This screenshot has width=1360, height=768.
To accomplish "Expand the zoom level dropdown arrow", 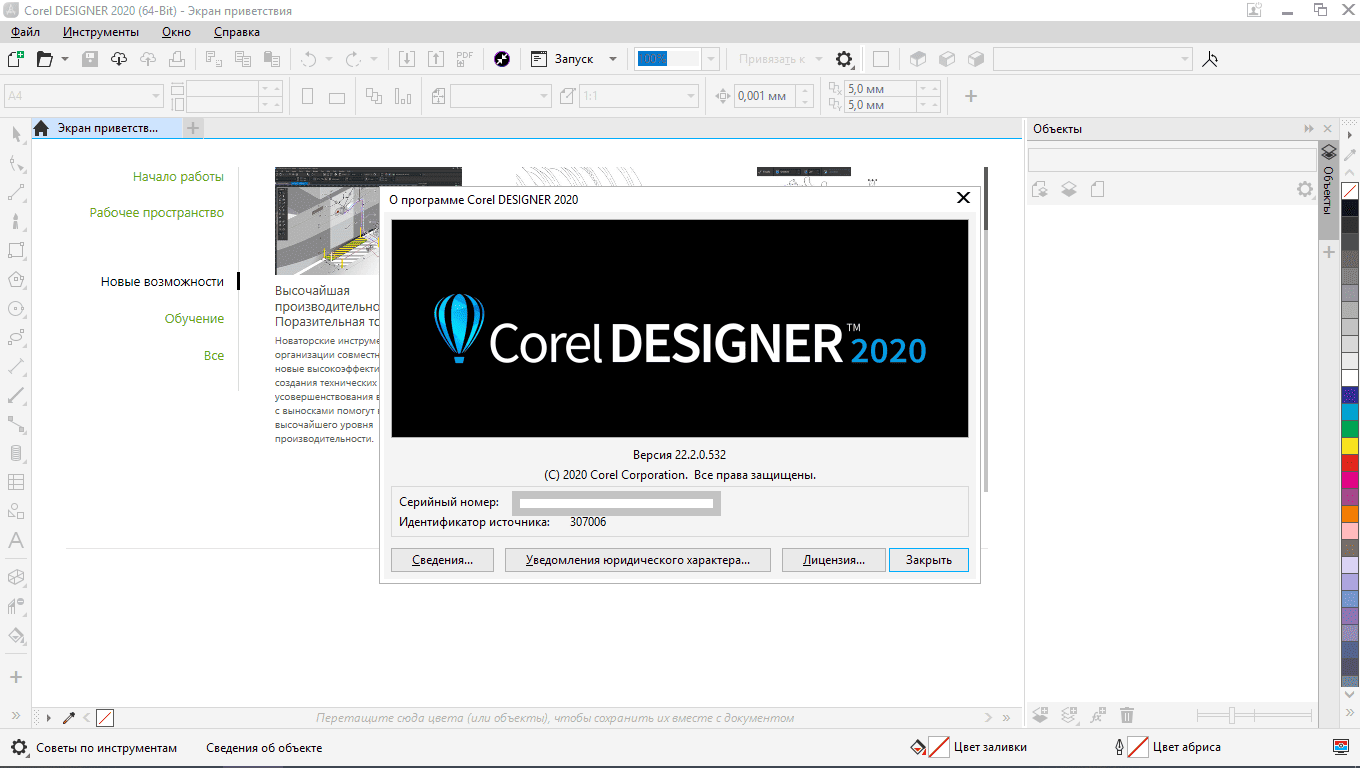I will click(711, 59).
